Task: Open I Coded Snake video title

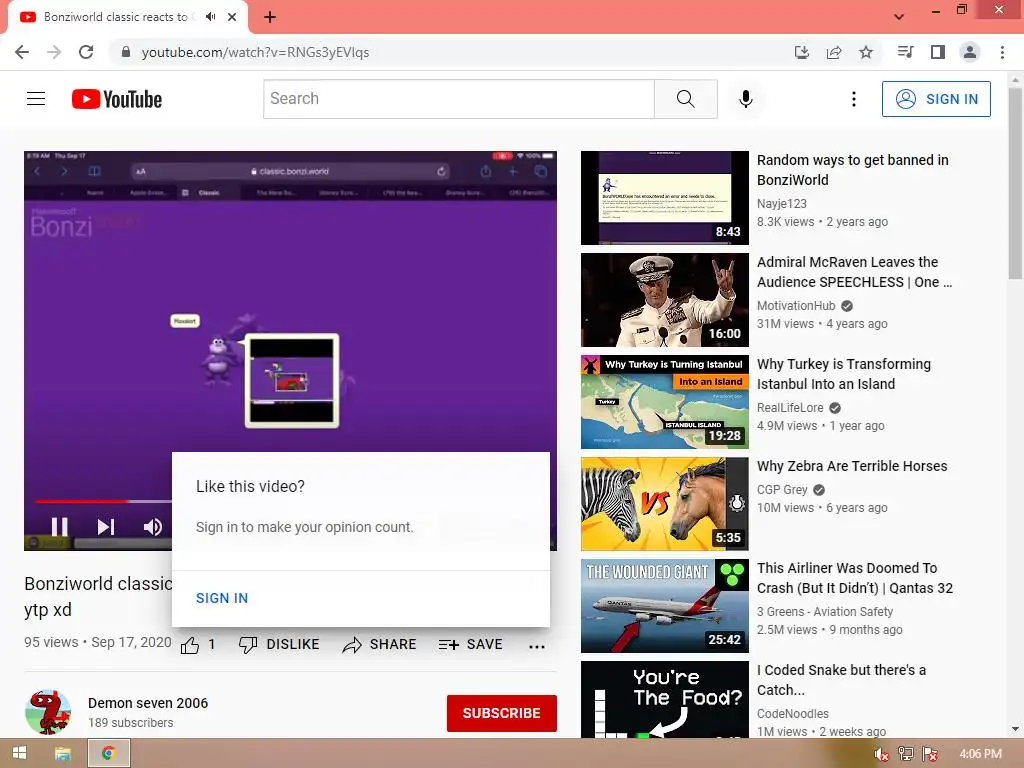Action: coord(841,680)
